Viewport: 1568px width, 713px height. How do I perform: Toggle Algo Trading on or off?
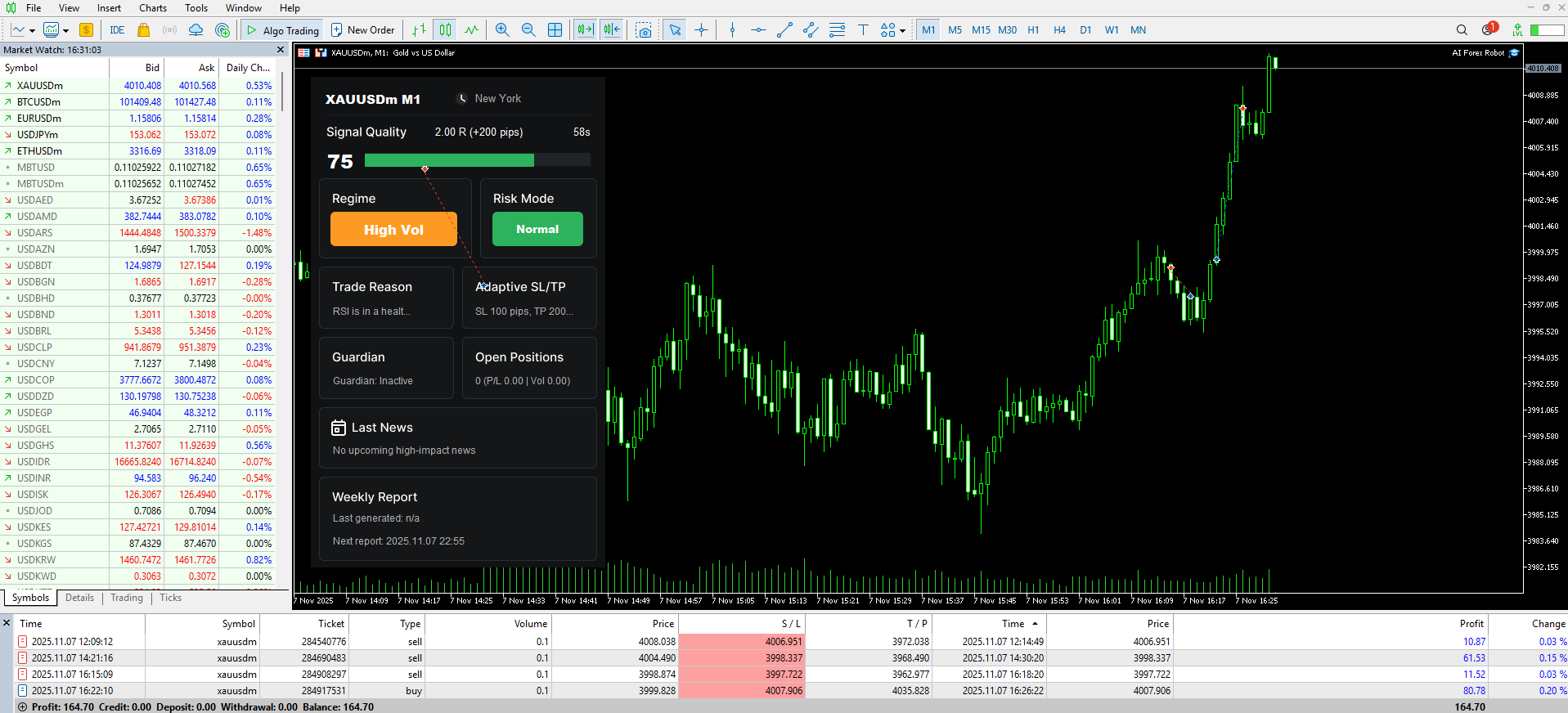tap(283, 30)
